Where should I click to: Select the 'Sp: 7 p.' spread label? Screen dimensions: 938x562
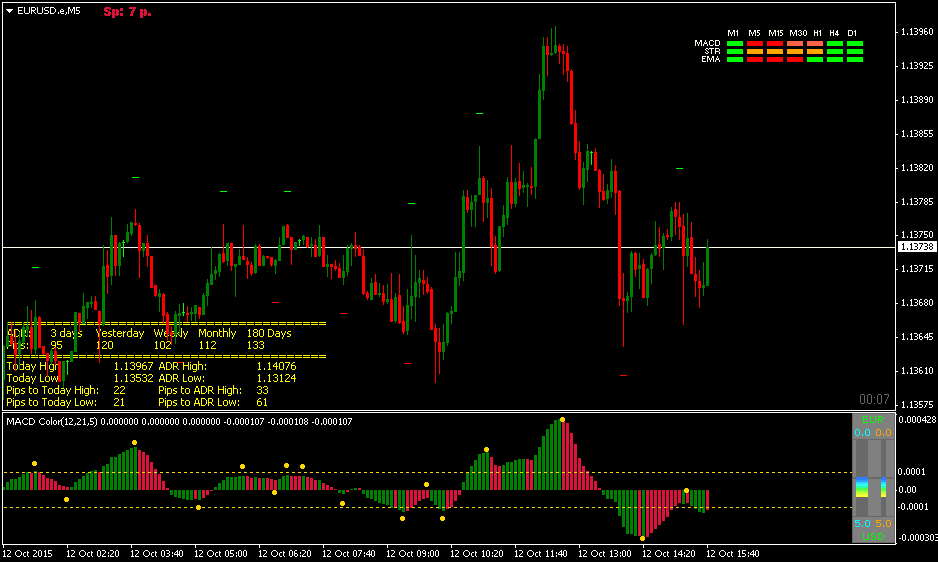[127, 11]
